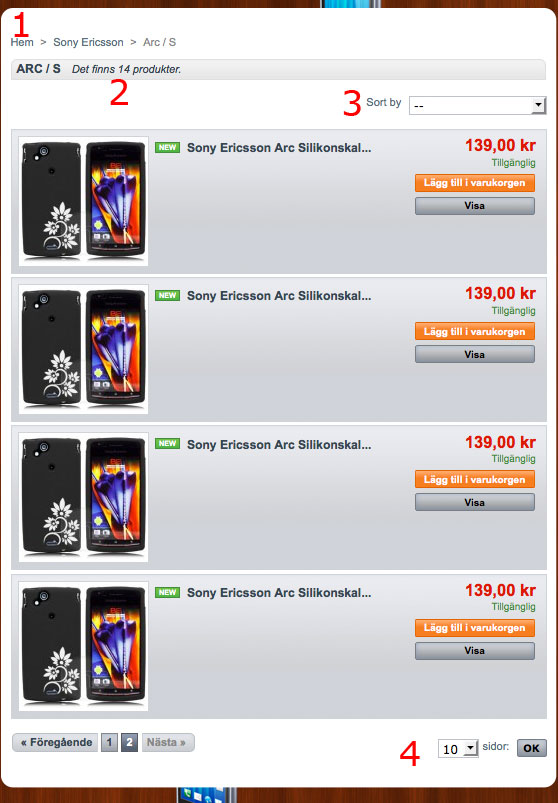Open the second product's thumbnail image
558x803 pixels.
[83, 349]
